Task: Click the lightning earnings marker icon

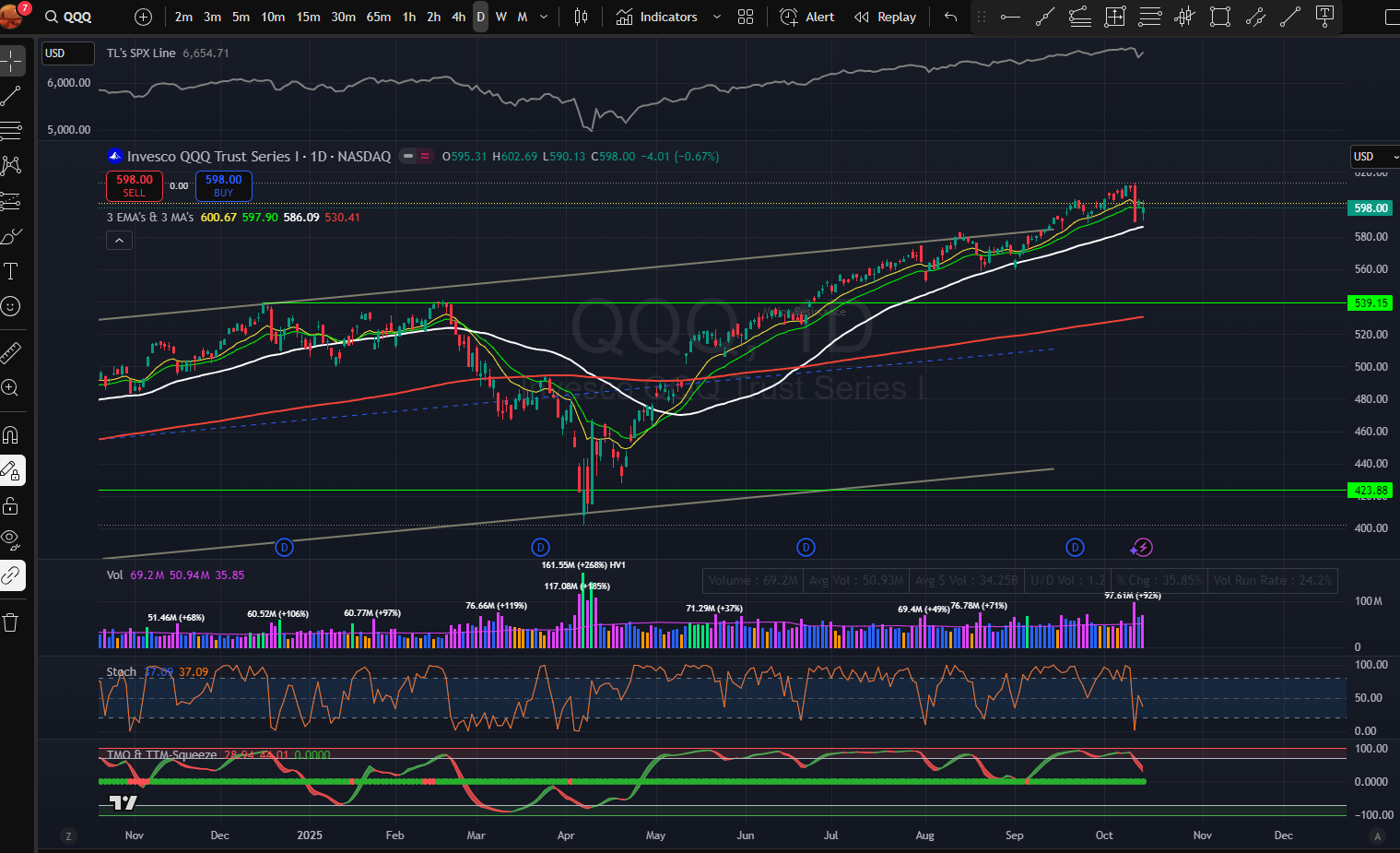Action: click(x=1143, y=548)
